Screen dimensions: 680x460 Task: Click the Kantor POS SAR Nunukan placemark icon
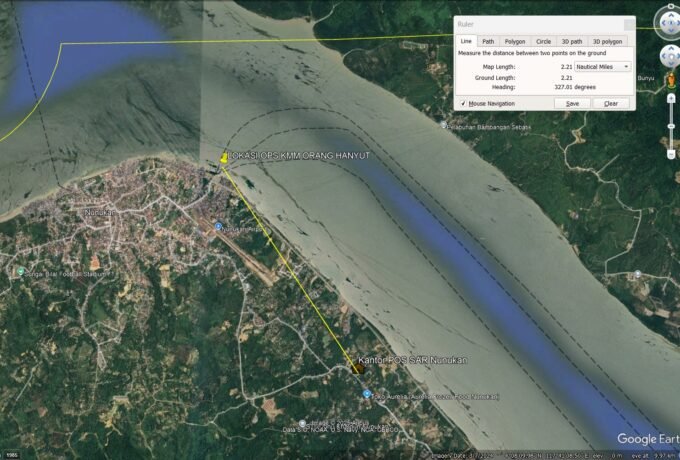click(357, 367)
